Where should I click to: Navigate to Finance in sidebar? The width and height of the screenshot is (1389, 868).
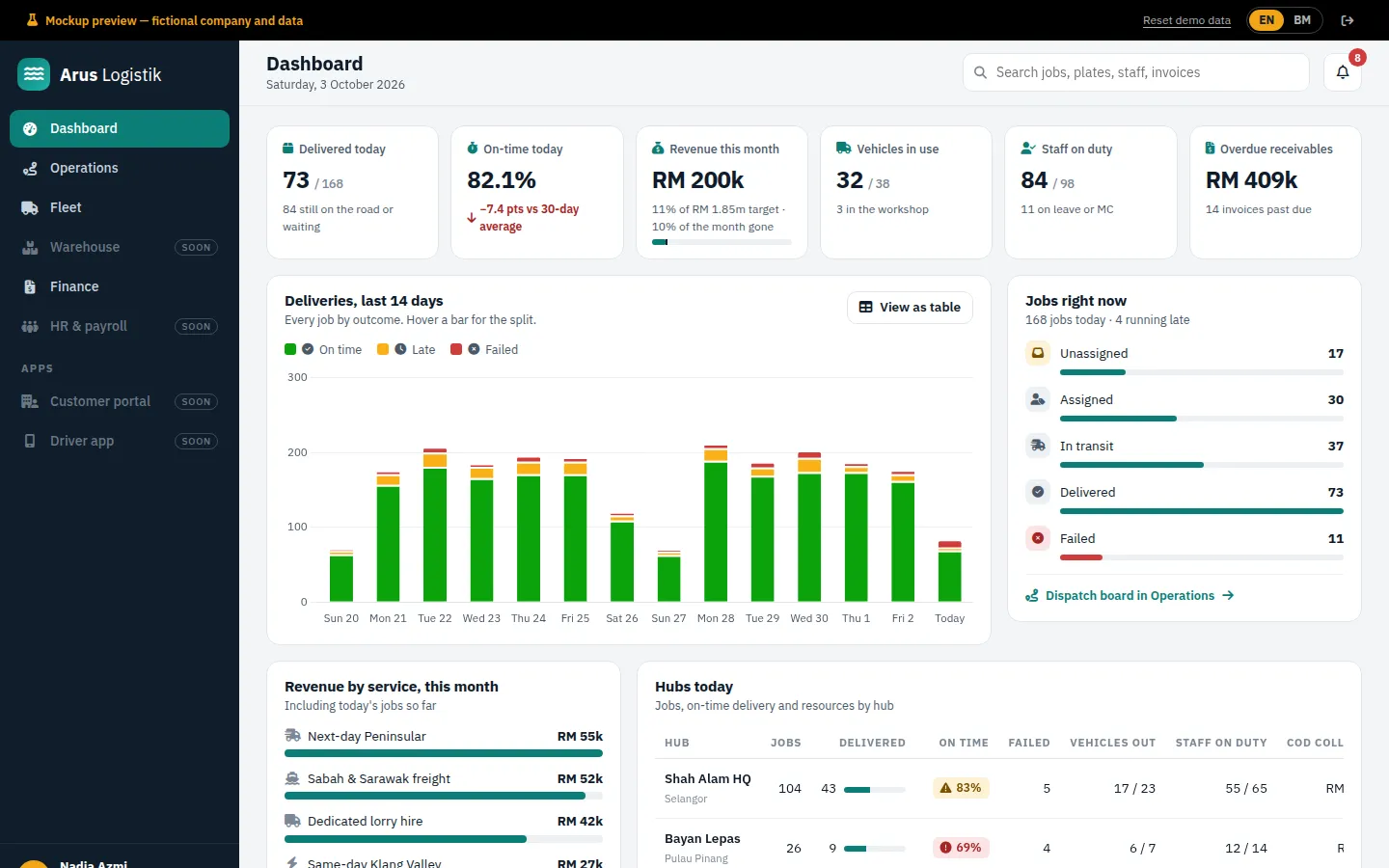(120, 286)
